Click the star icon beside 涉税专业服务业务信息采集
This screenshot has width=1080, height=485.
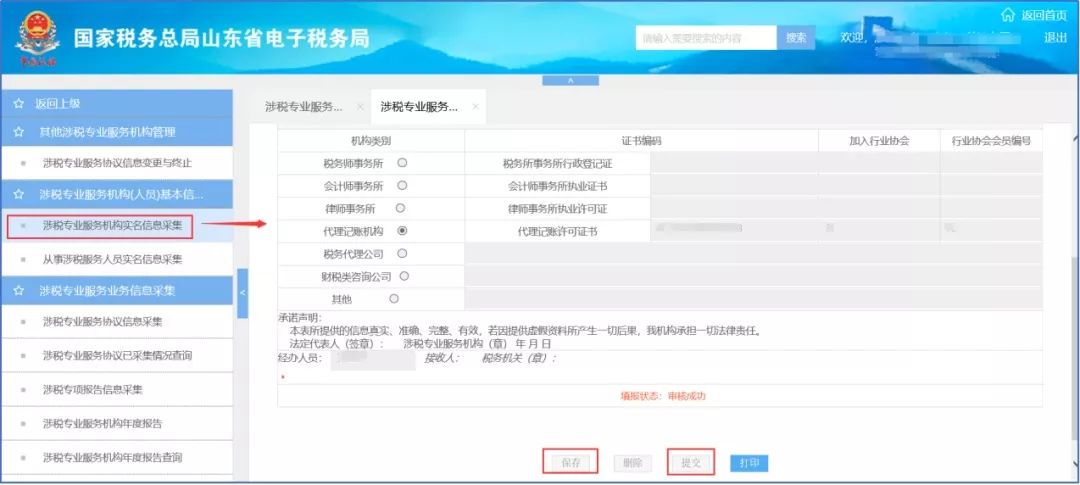[x=19, y=291]
